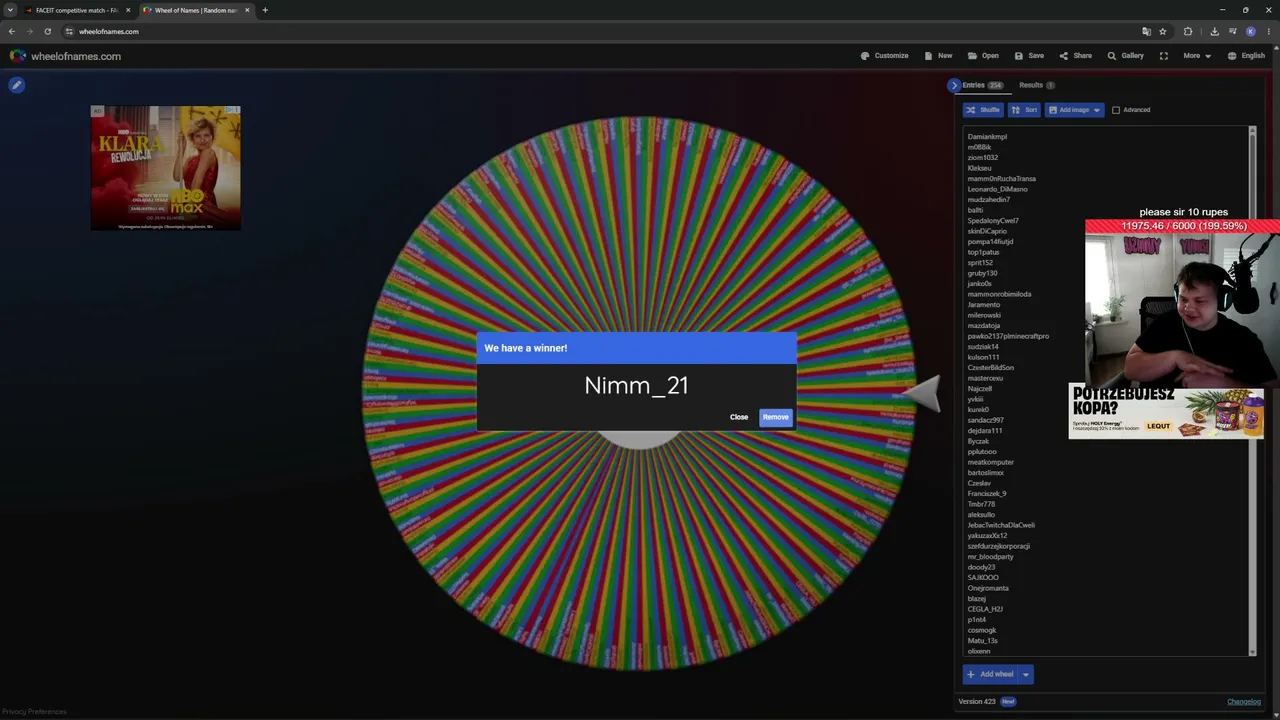The image size is (1280, 720).
Task: Bookmark this page with the star
Action: pyautogui.click(x=1163, y=31)
